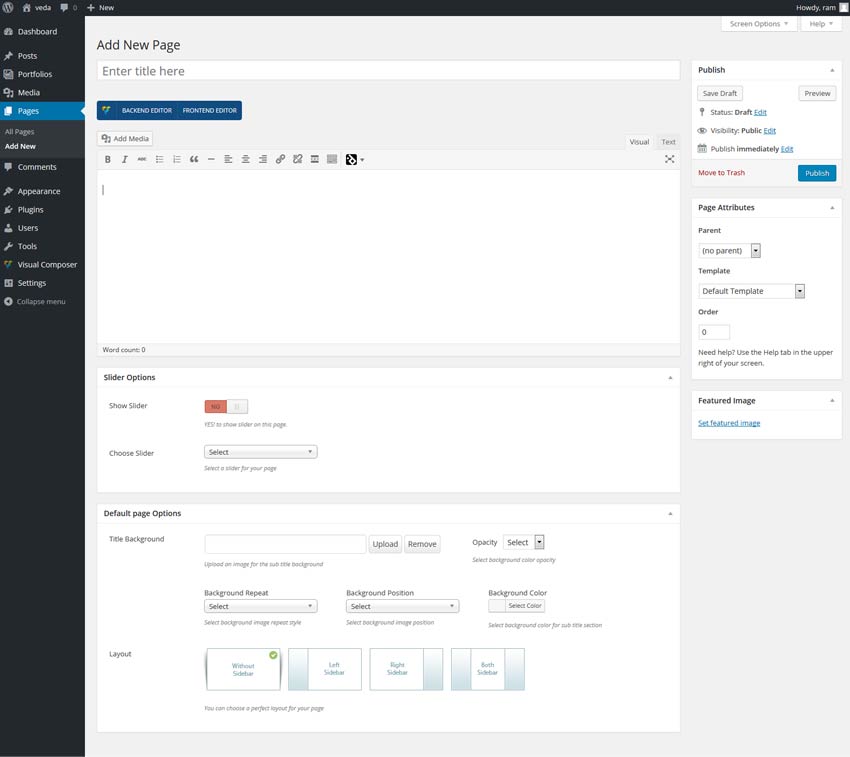Insert the Read More tag
Viewport: 850px width, 757px height.
313,159
